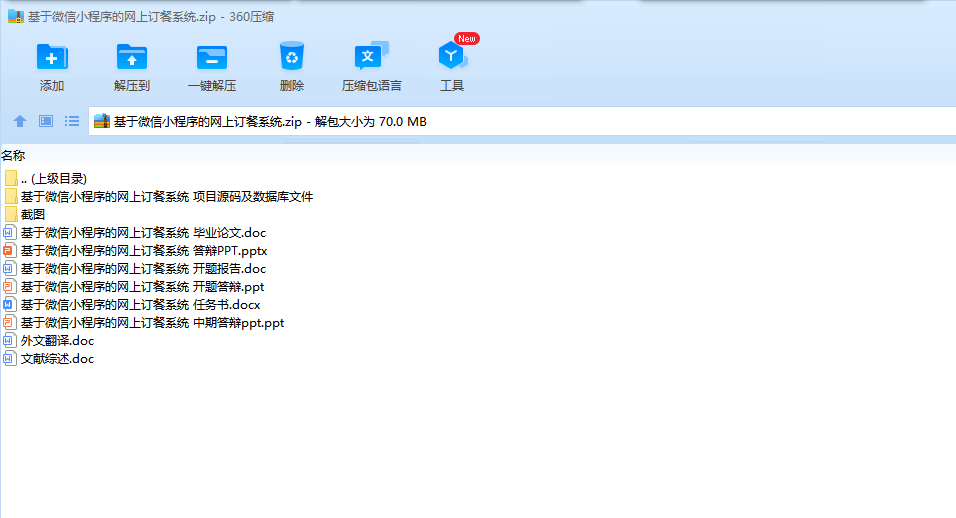Switch to thumbnail view mode icon
This screenshot has width=956, height=518.
(46, 121)
